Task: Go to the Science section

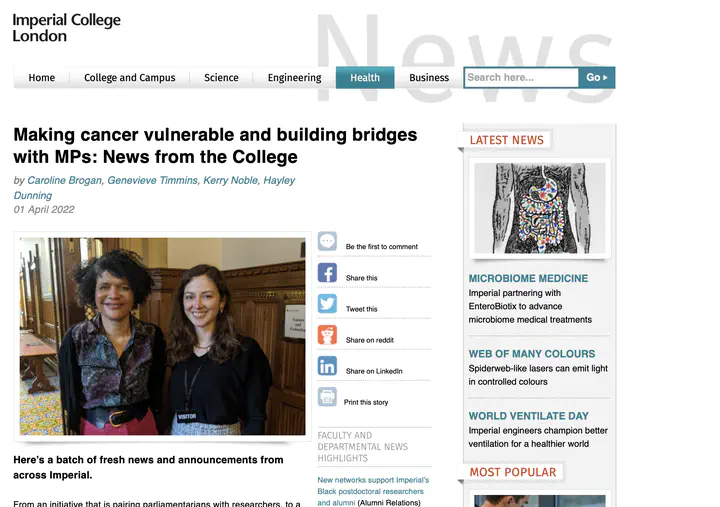Action: coord(221,78)
